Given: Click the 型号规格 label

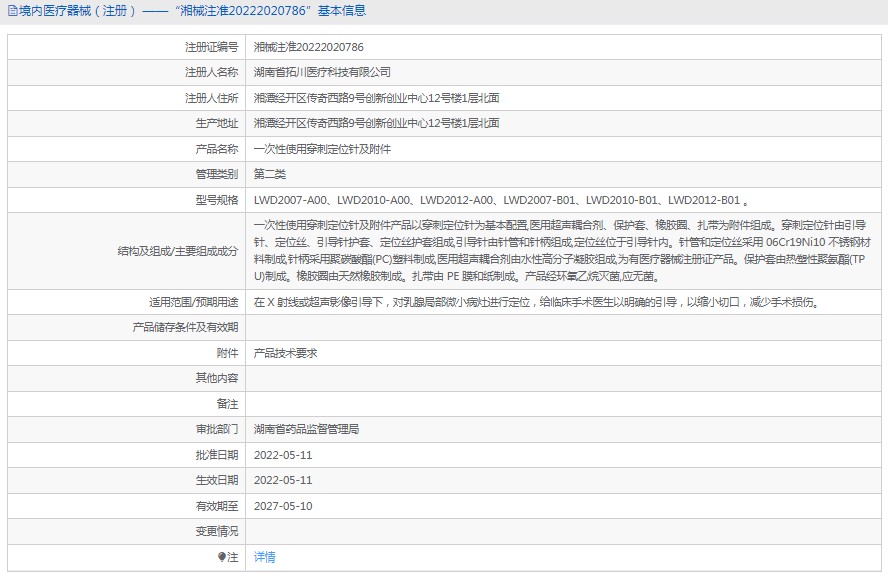Looking at the screenshot, I should 217,200.
